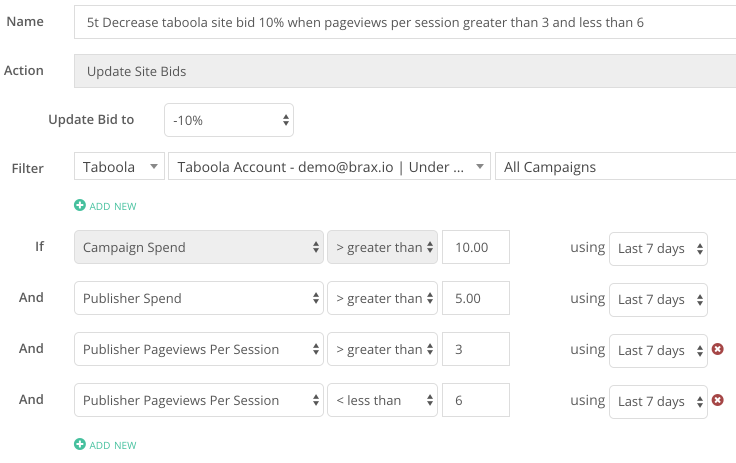Change the Publisher Spend metric selector
736x463 pixels.
[199, 298]
